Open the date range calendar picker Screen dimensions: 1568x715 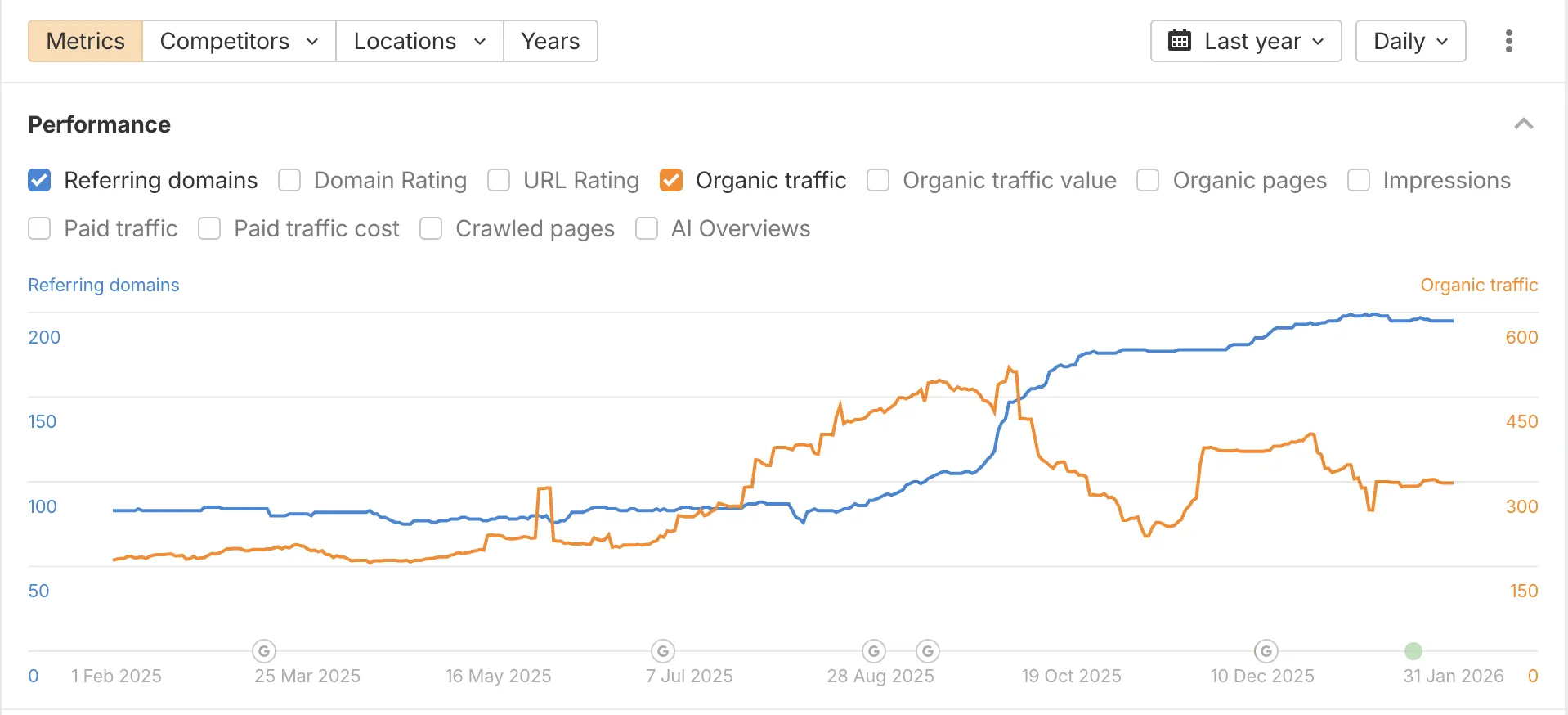click(1243, 40)
